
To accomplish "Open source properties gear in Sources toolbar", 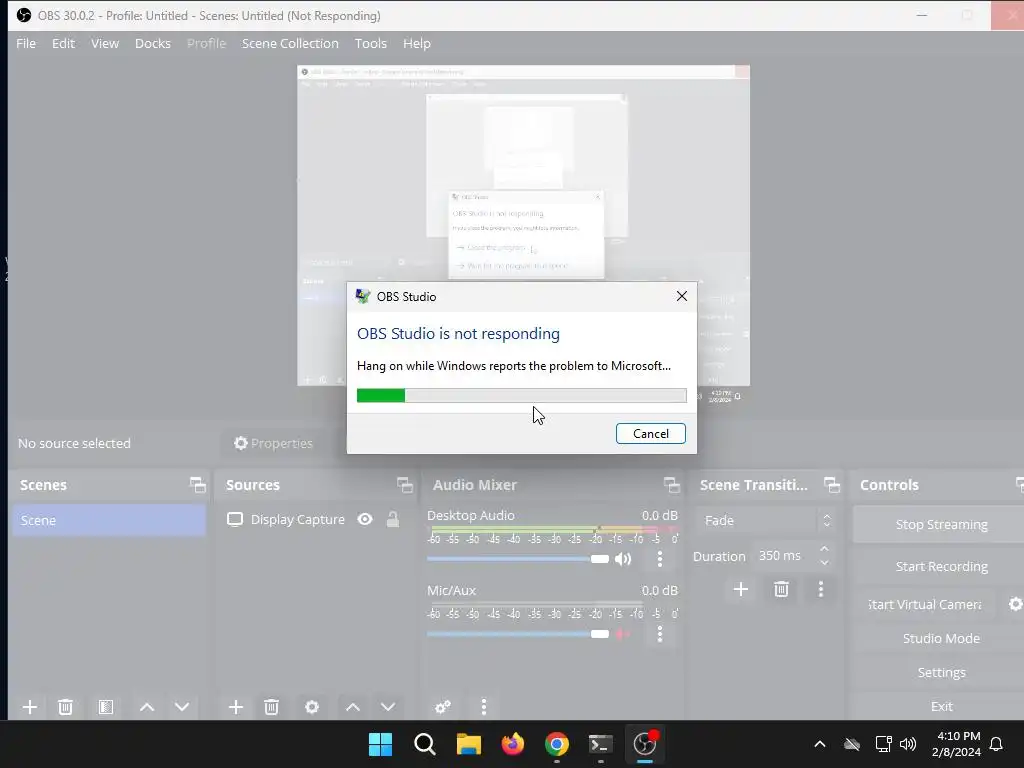I will (x=312, y=707).
